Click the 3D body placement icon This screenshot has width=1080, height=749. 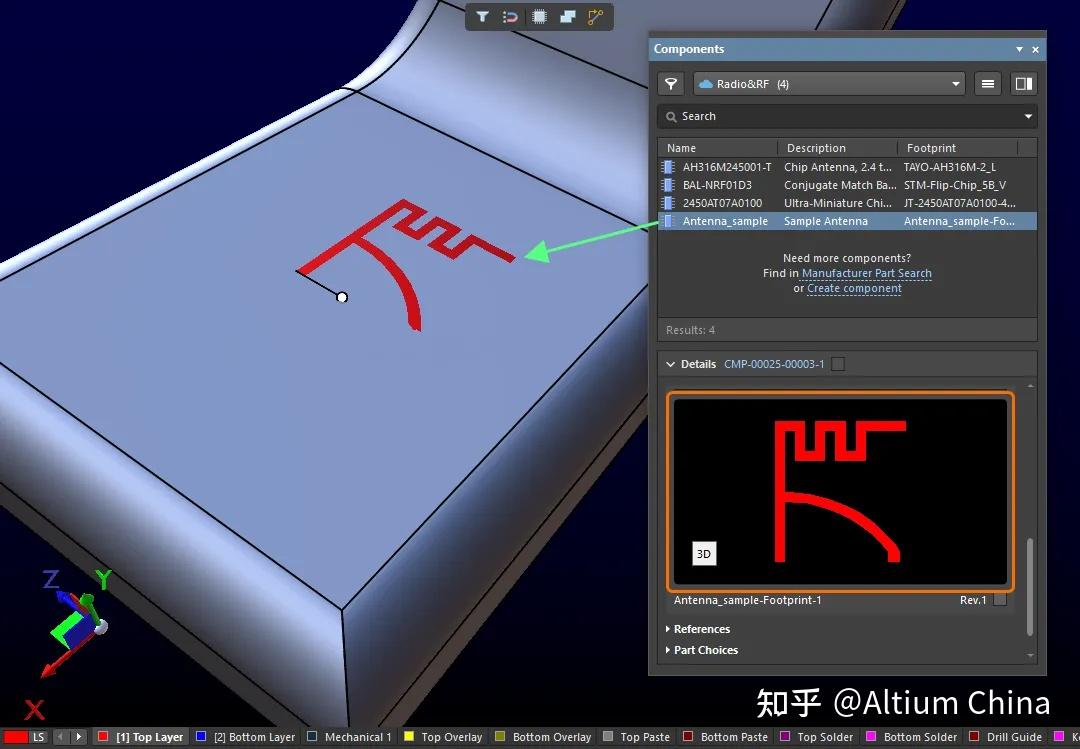tap(568, 17)
